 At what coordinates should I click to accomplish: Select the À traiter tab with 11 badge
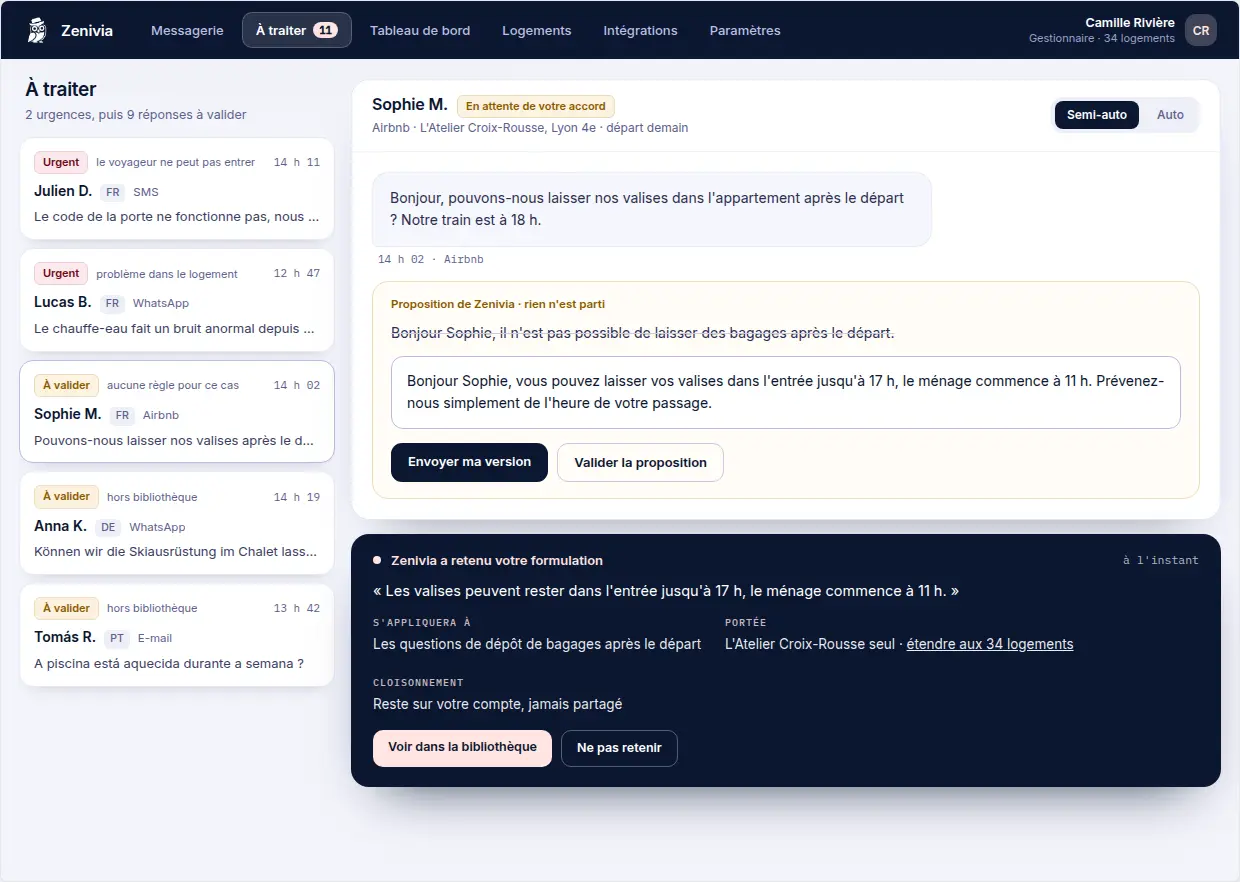[297, 30]
